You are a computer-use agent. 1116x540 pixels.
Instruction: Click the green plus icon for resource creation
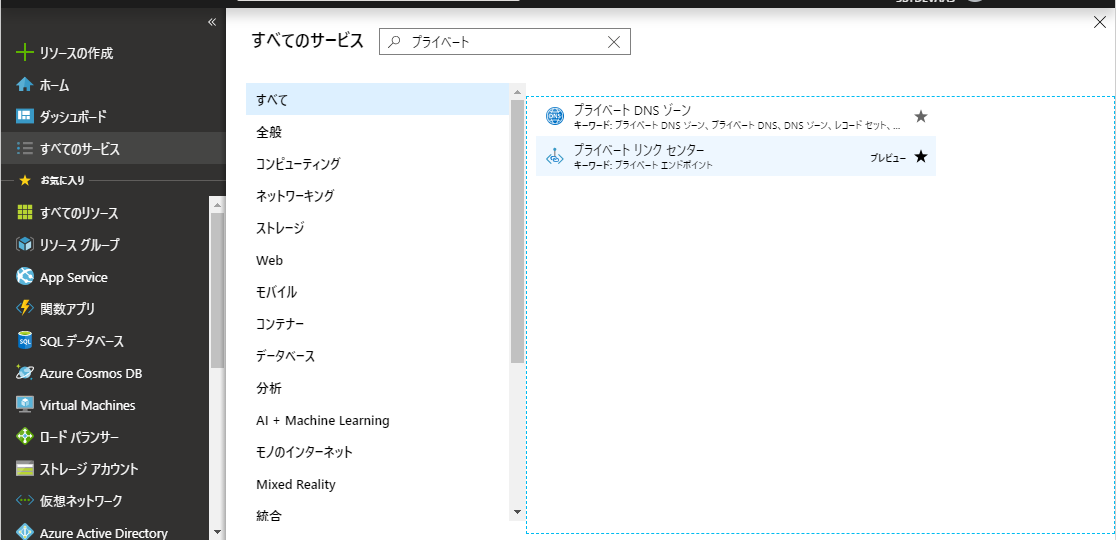(x=25, y=53)
